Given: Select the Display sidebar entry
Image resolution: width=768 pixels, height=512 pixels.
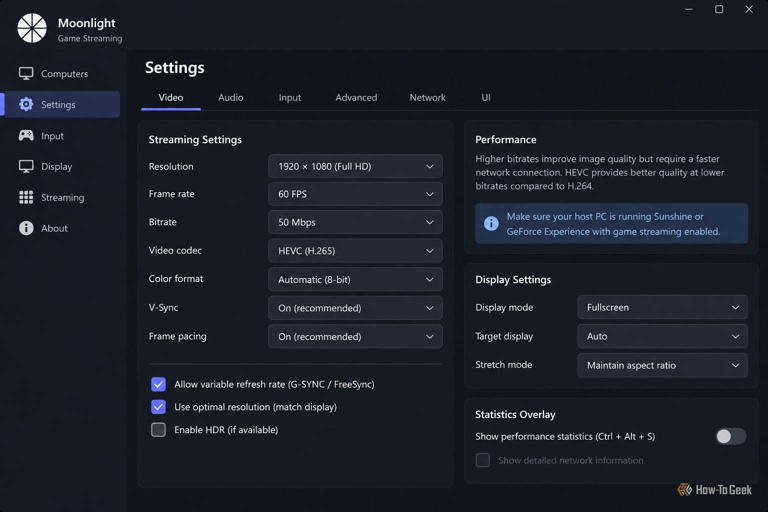Looking at the screenshot, I should (62, 167).
